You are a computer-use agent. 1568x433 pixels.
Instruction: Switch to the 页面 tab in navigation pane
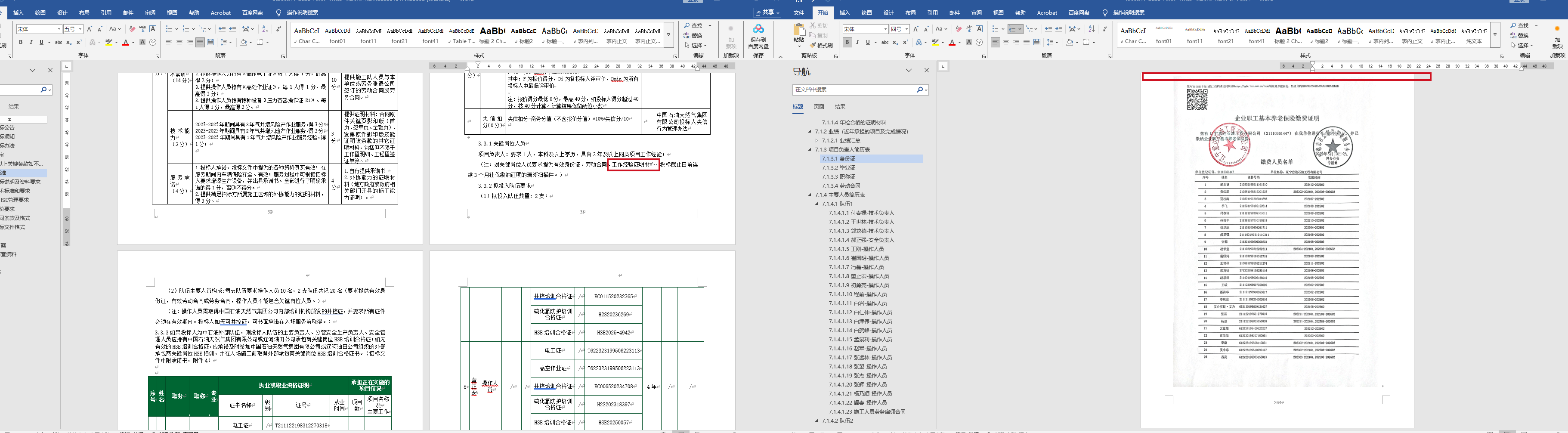819,107
